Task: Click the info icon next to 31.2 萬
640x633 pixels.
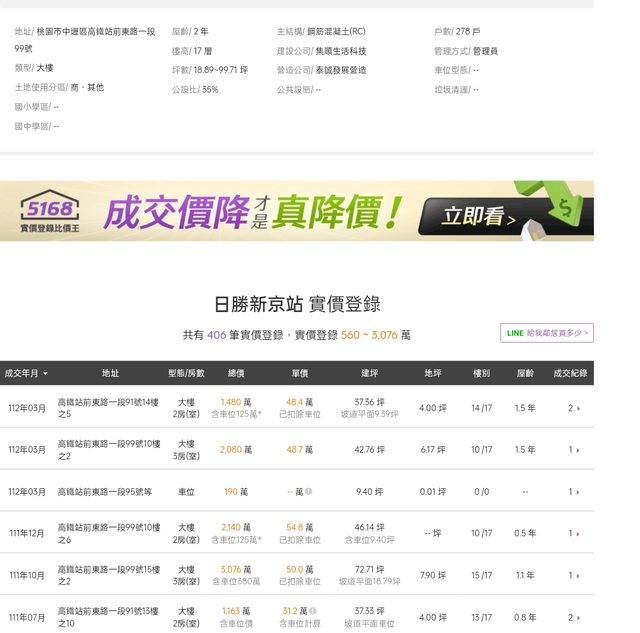Action: pyautogui.click(x=313, y=611)
